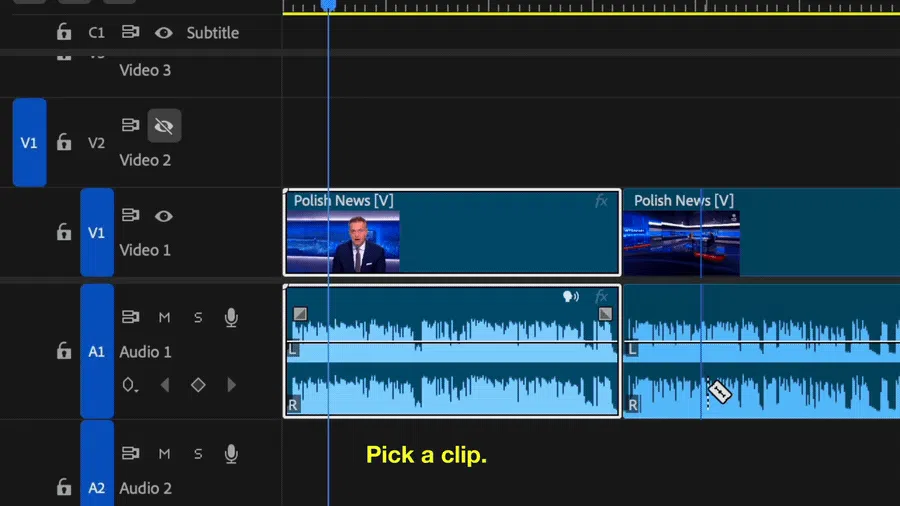The width and height of the screenshot is (900, 506).
Task: Go to previous keyframe on Audio 1
Action: [x=165, y=385]
